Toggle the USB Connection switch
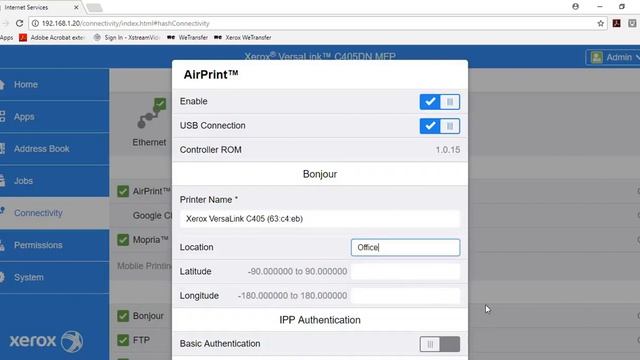The width and height of the screenshot is (640, 360). coord(440,126)
